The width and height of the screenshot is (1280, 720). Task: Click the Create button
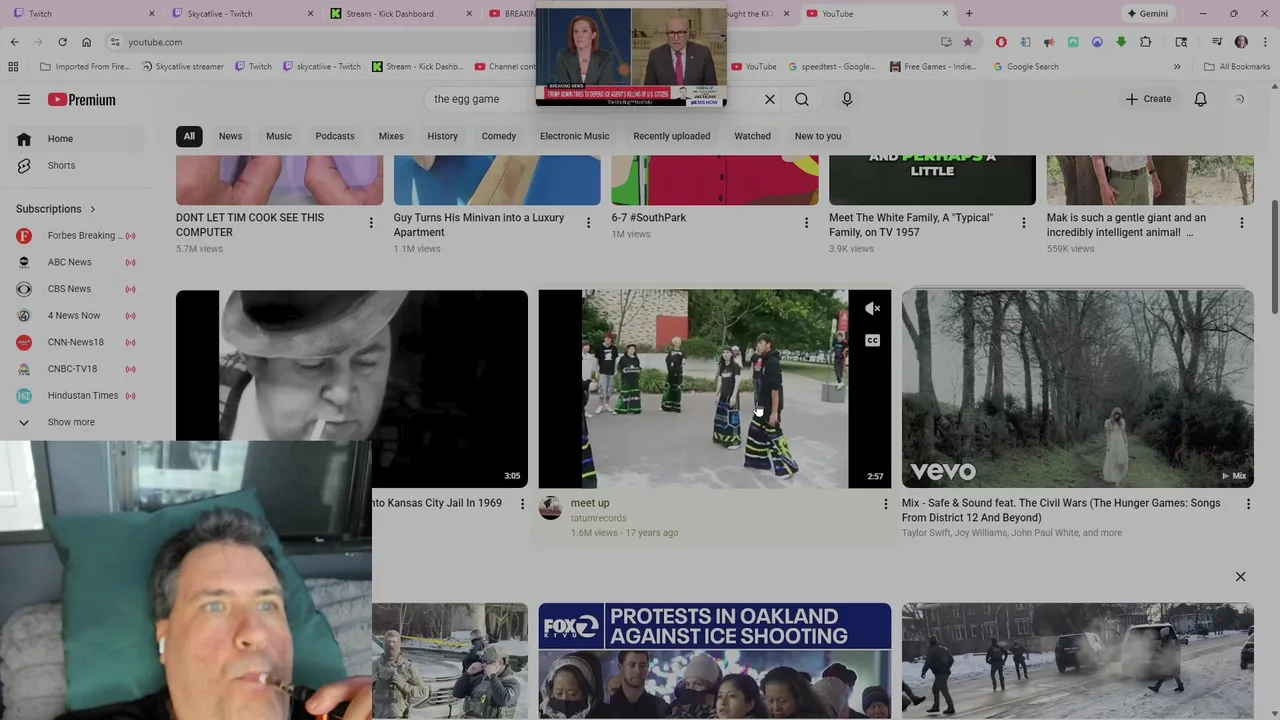[x=1148, y=99]
